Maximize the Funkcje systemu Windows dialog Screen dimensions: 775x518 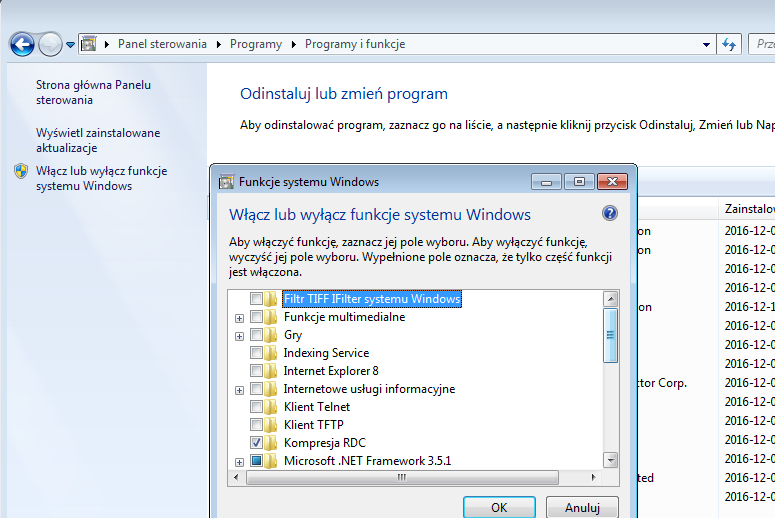pos(579,182)
